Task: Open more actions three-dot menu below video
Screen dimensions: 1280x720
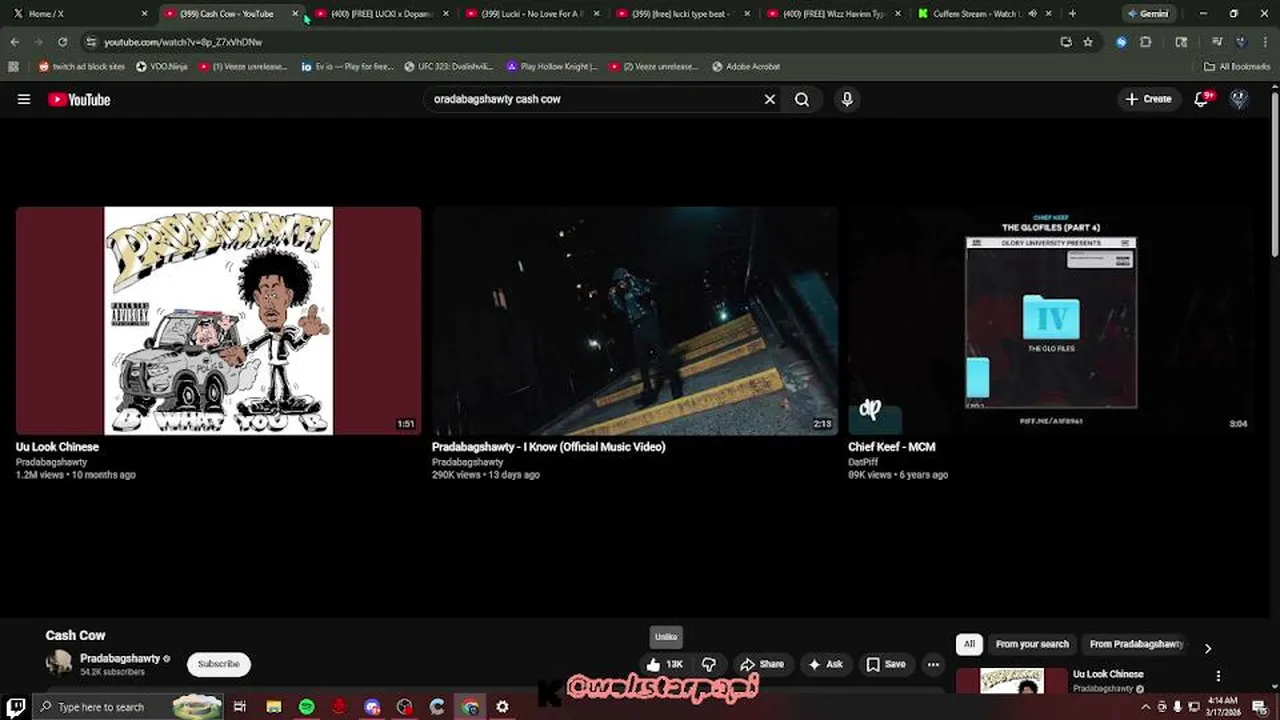Action: click(x=933, y=664)
